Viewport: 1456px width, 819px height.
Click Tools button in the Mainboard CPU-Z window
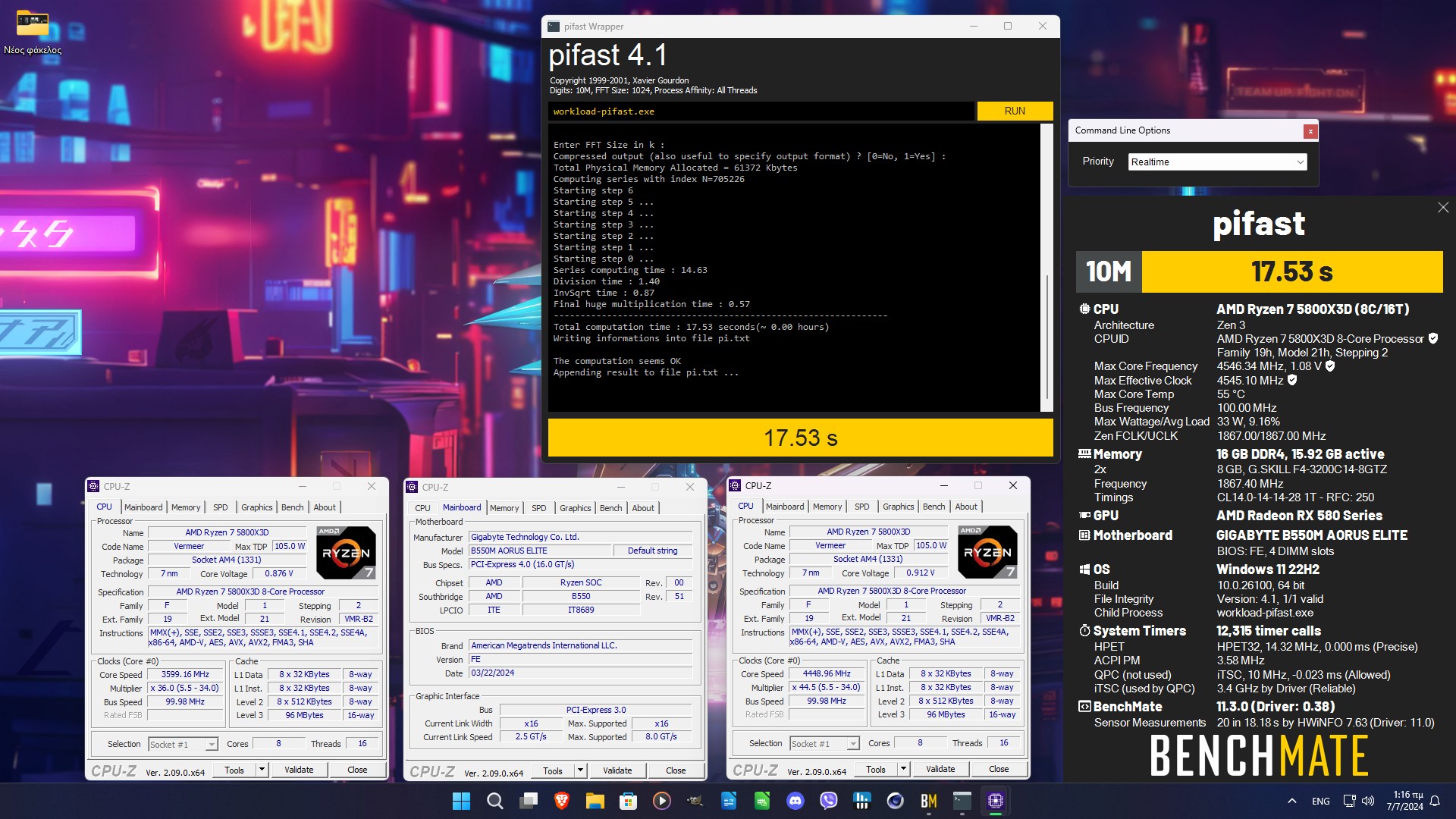[x=553, y=770]
